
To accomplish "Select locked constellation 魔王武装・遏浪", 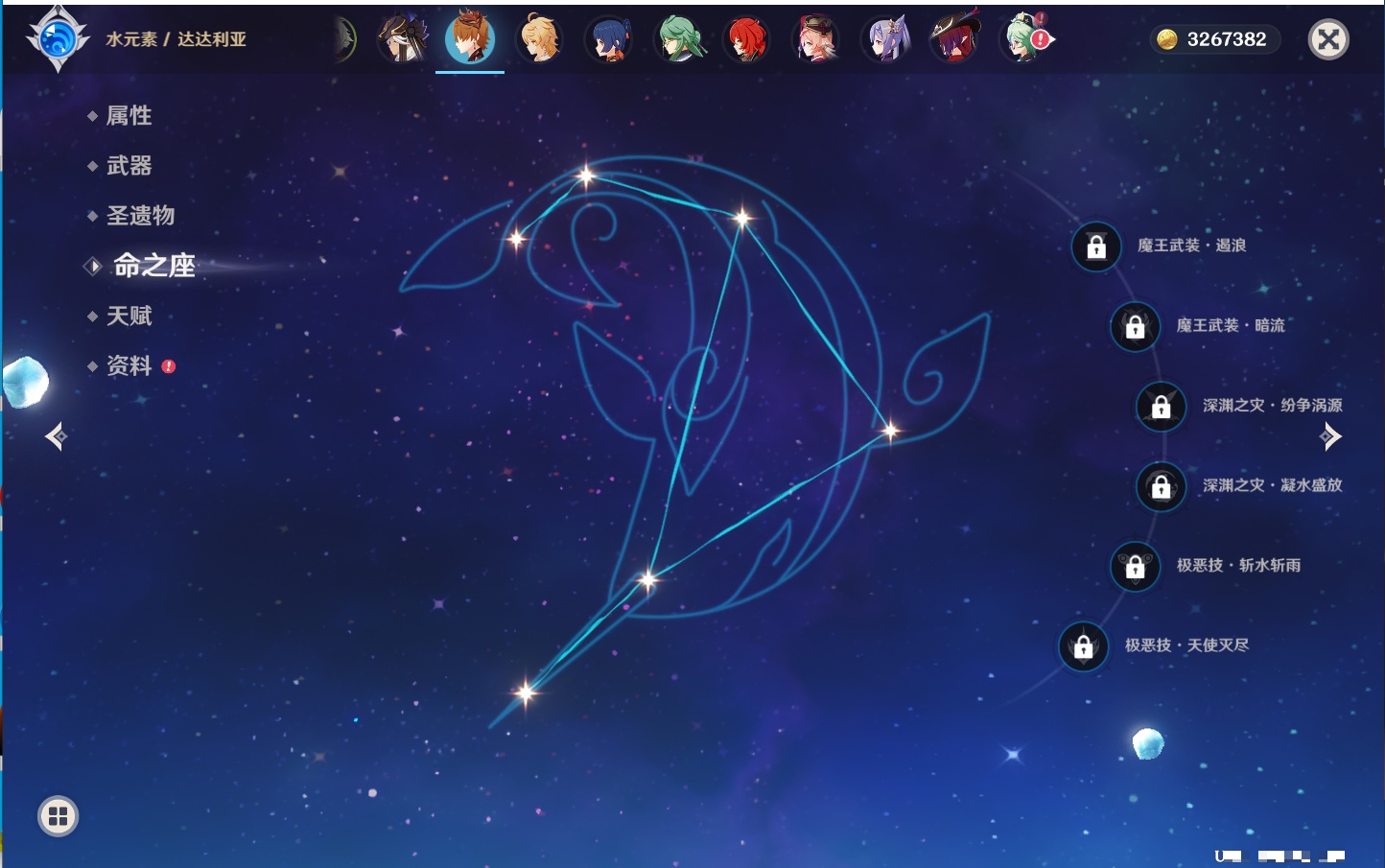I will [1096, 246].
